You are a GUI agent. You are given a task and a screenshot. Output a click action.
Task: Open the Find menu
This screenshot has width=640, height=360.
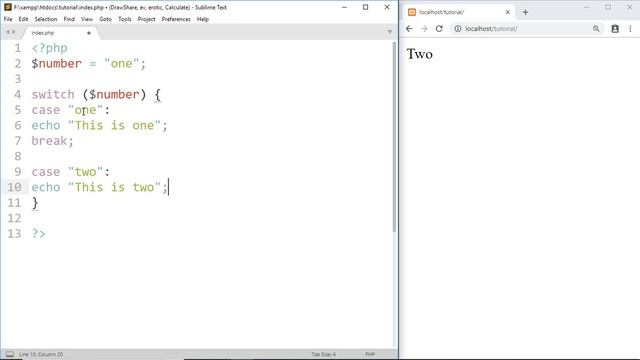(69, 19)
